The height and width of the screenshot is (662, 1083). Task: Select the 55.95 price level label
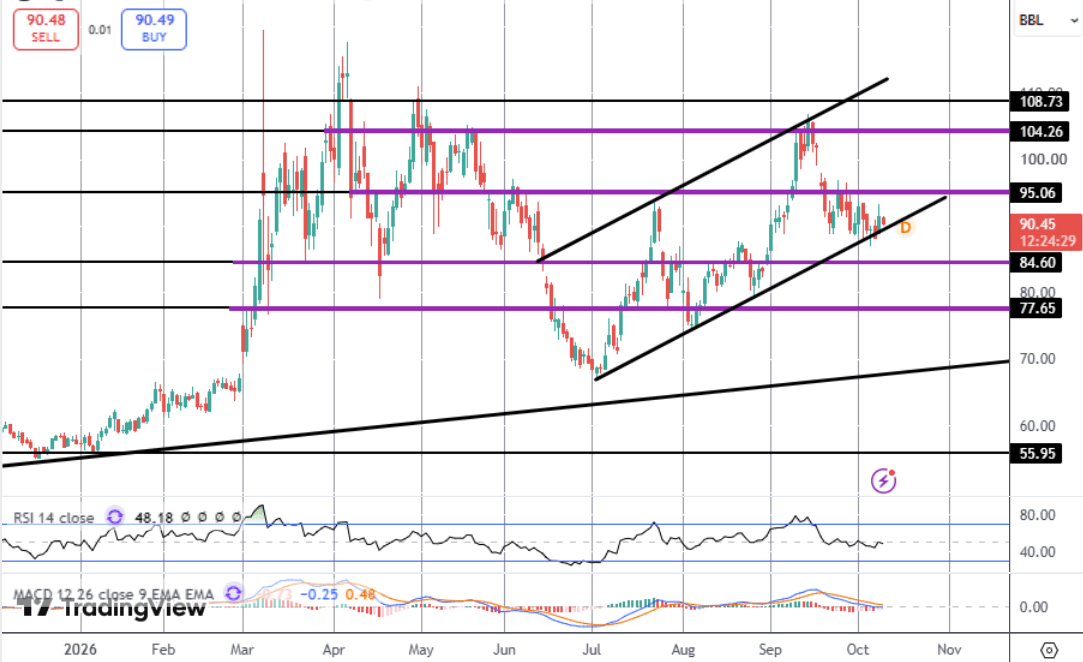(1037, 453)
